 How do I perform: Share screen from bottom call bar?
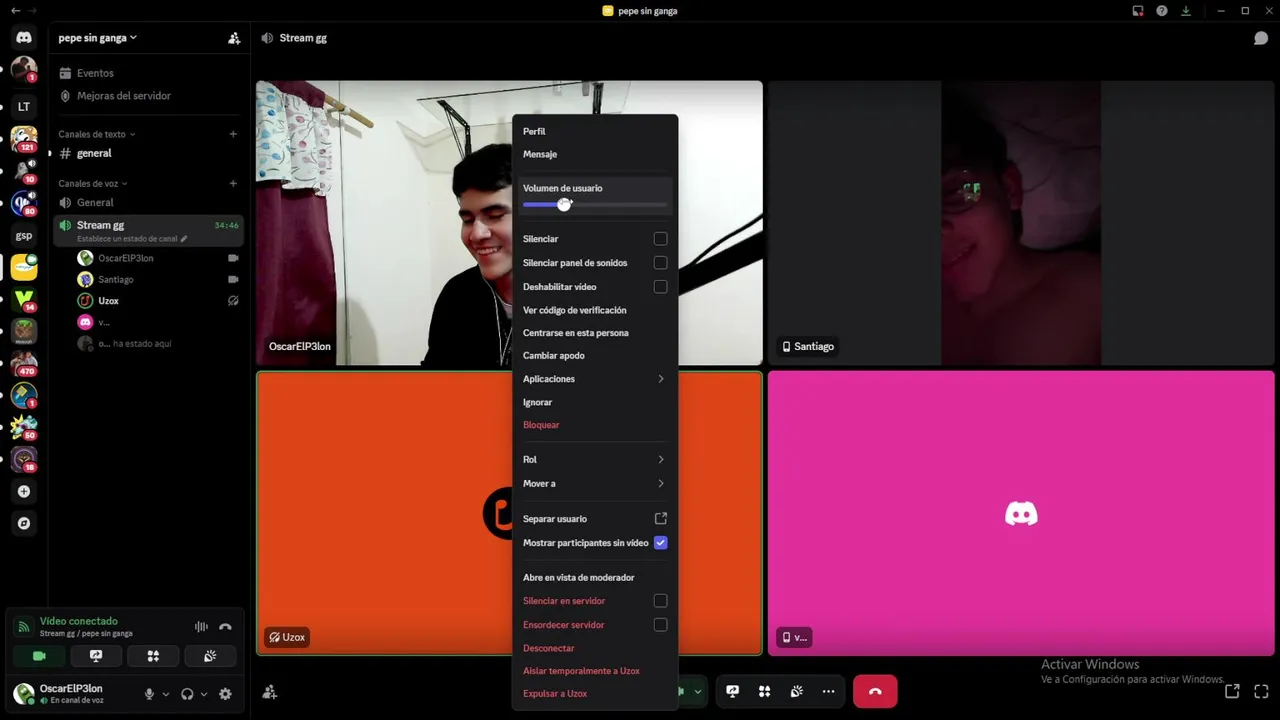point(732,691)
